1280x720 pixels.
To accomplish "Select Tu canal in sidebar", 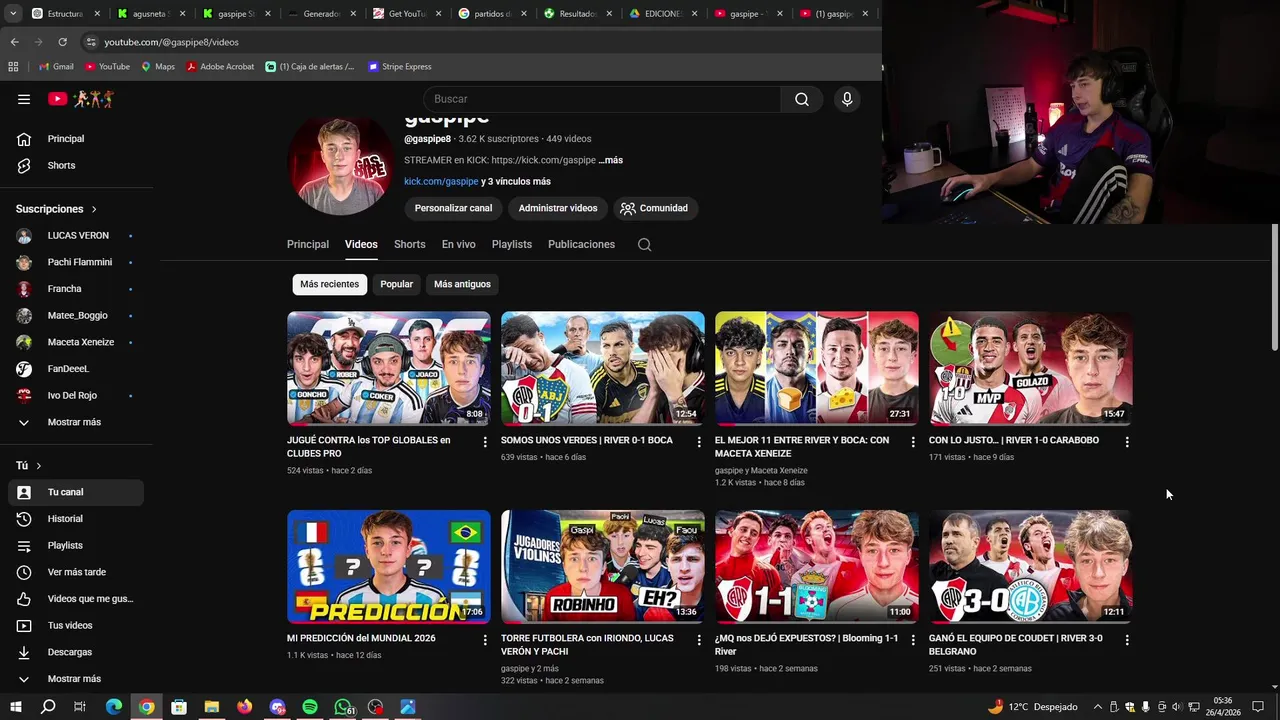I will coord(76,492).
